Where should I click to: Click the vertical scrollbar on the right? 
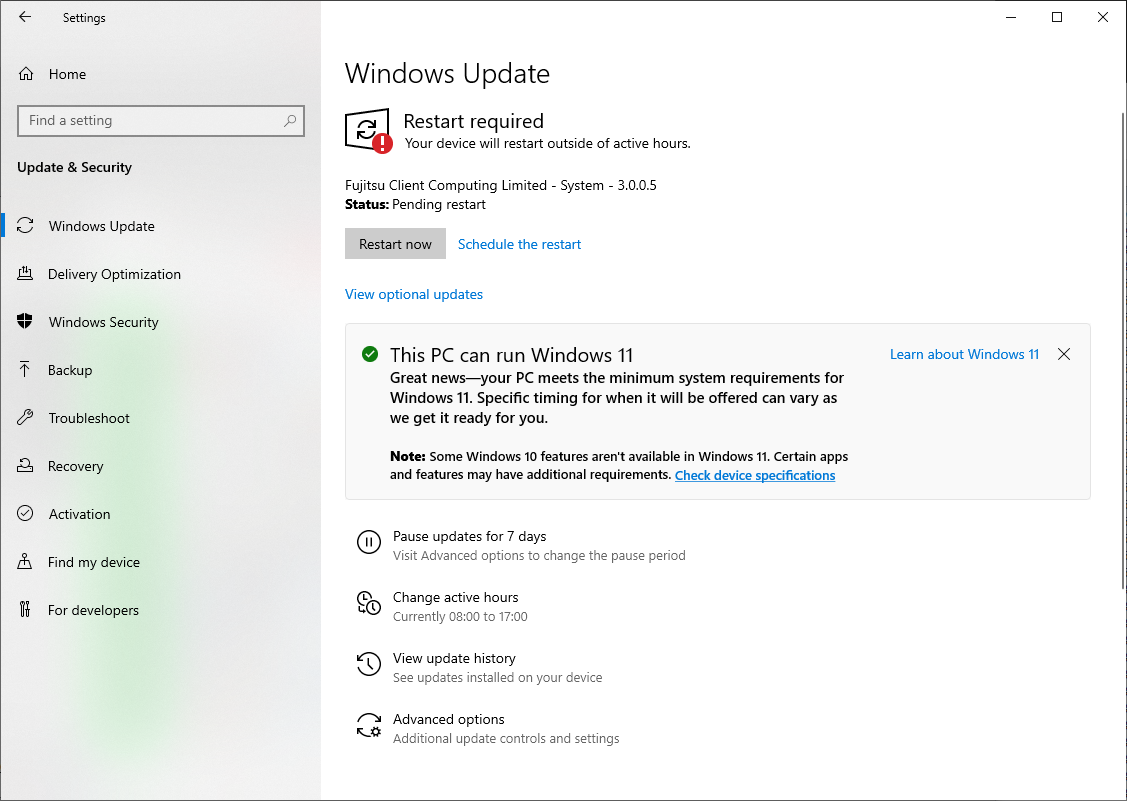pyautogui.click(x=1123, y=350)
